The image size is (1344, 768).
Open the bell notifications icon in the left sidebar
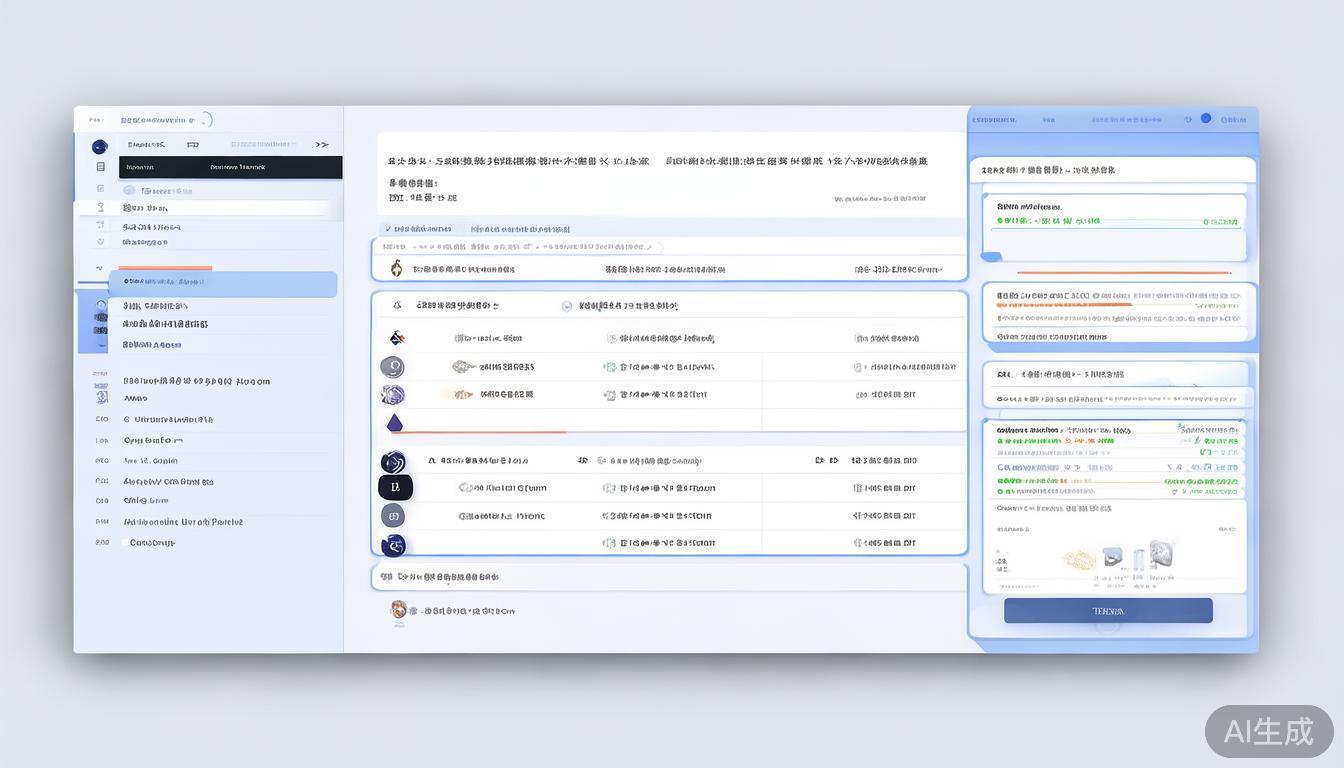click(99, 207)
